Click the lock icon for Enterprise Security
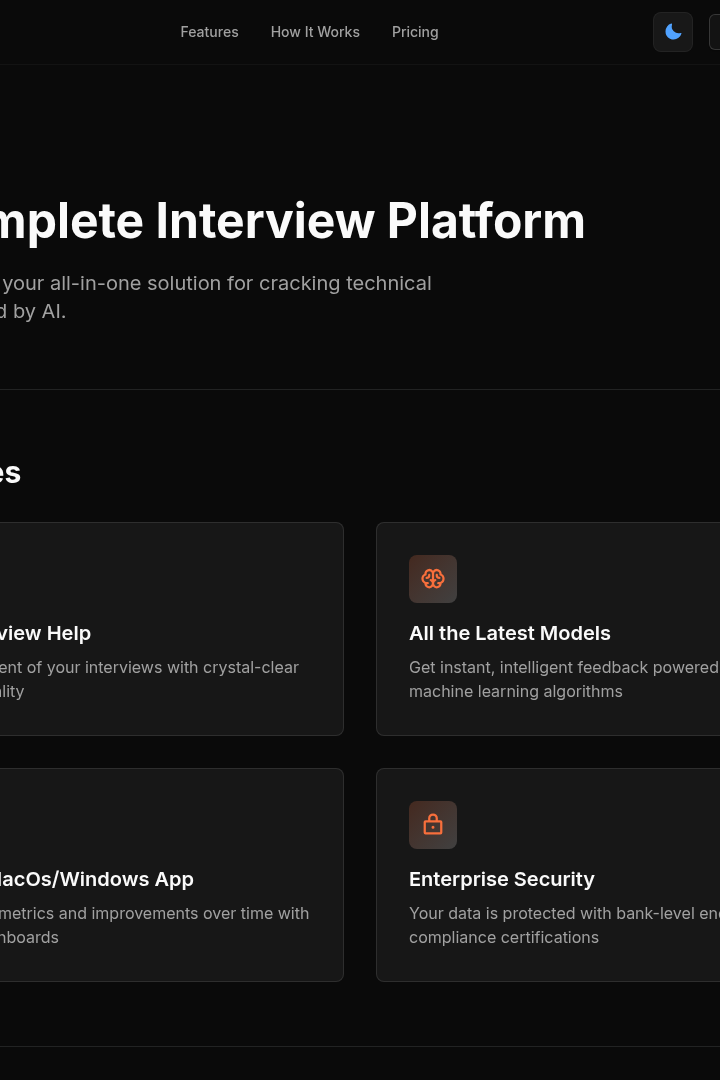 (x=433, y=824)
